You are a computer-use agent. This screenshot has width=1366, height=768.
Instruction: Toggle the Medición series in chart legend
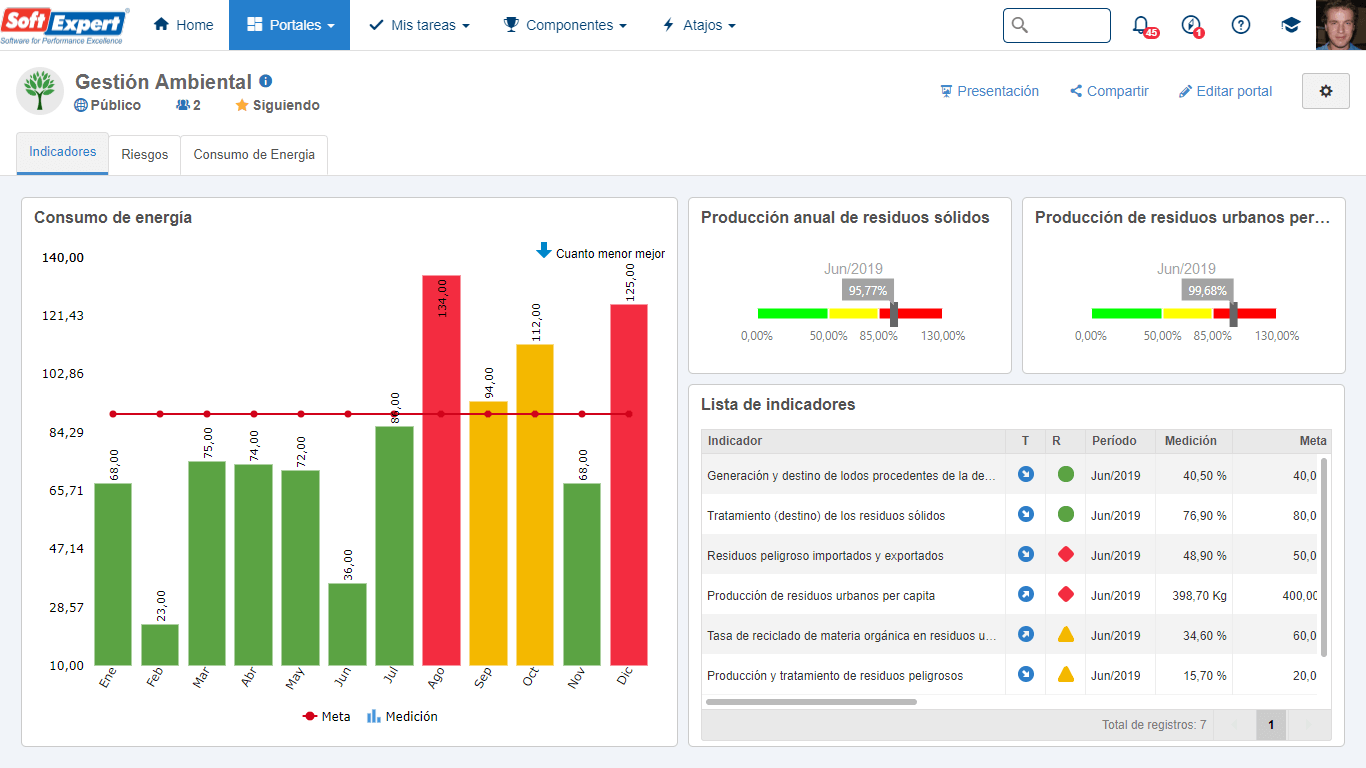coord(402,716)
